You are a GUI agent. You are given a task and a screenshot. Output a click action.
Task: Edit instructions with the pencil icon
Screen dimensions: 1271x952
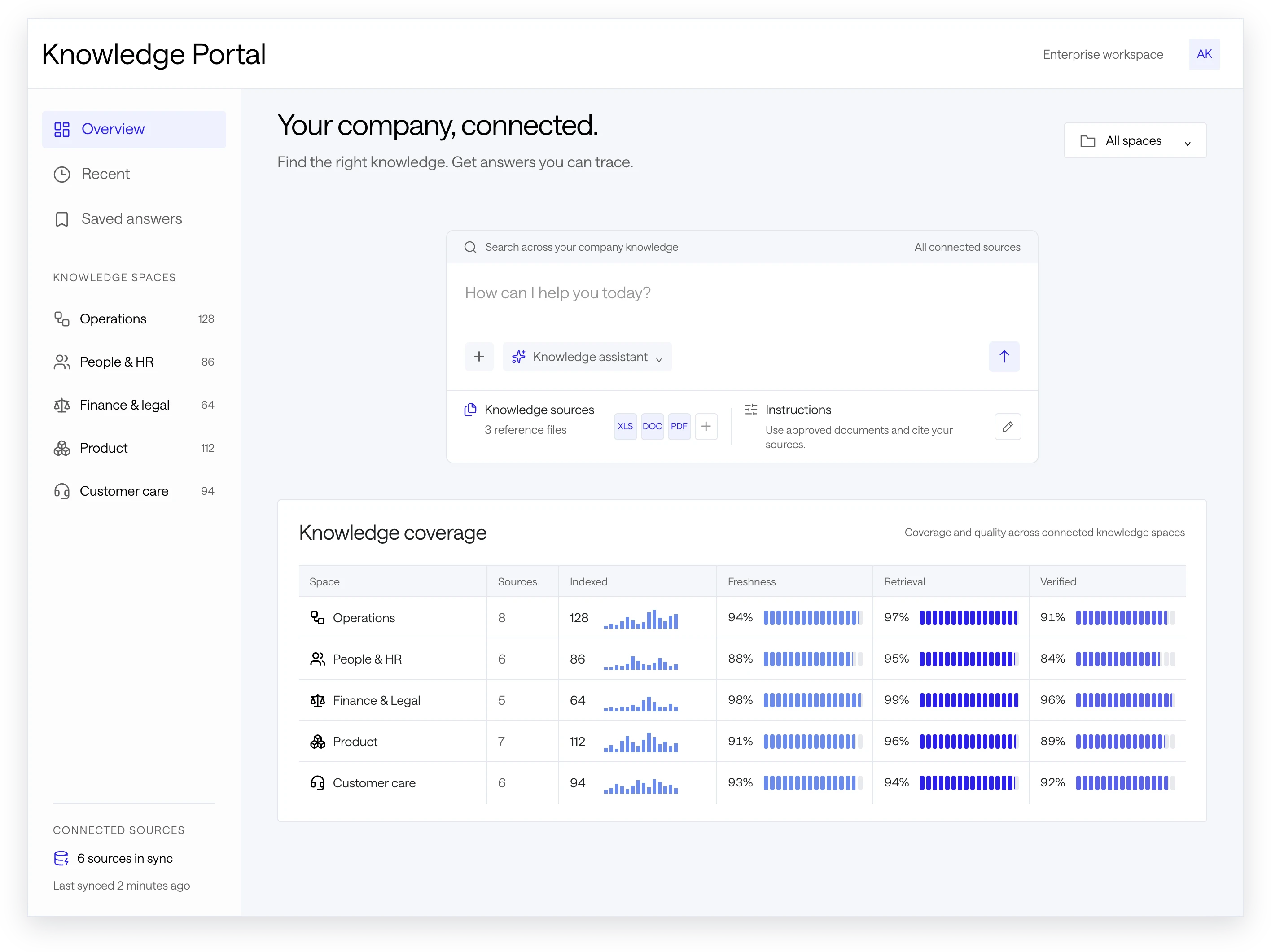click(x=1007, y=427)
